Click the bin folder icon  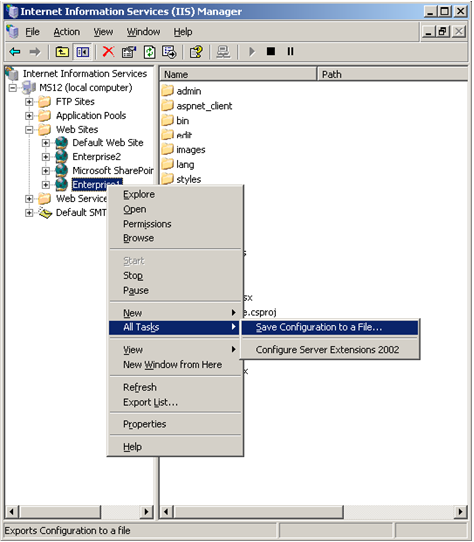(x=168, y=120)
